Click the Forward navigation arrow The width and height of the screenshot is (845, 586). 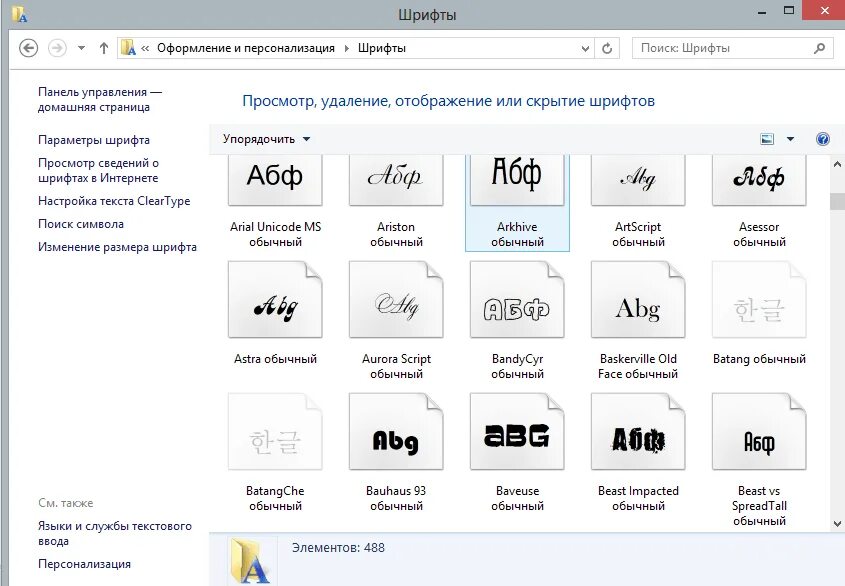[x=57, y=48]
